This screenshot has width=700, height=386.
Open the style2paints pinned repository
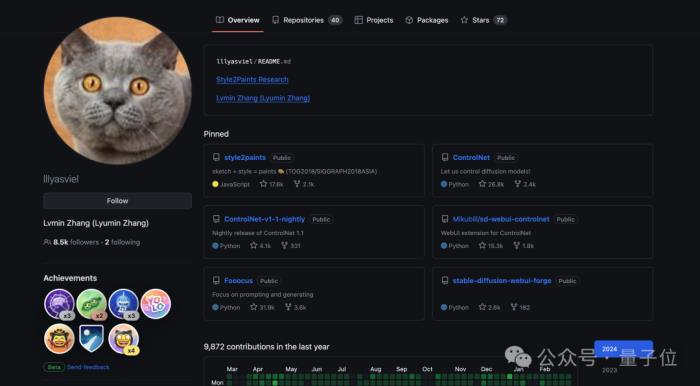(245, 158)
